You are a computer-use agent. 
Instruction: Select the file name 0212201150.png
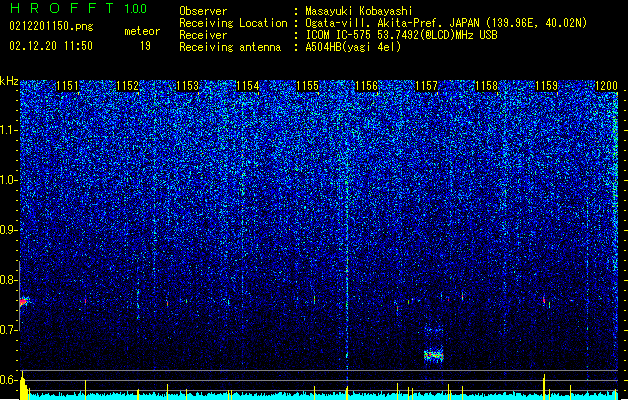pos(51,27)
